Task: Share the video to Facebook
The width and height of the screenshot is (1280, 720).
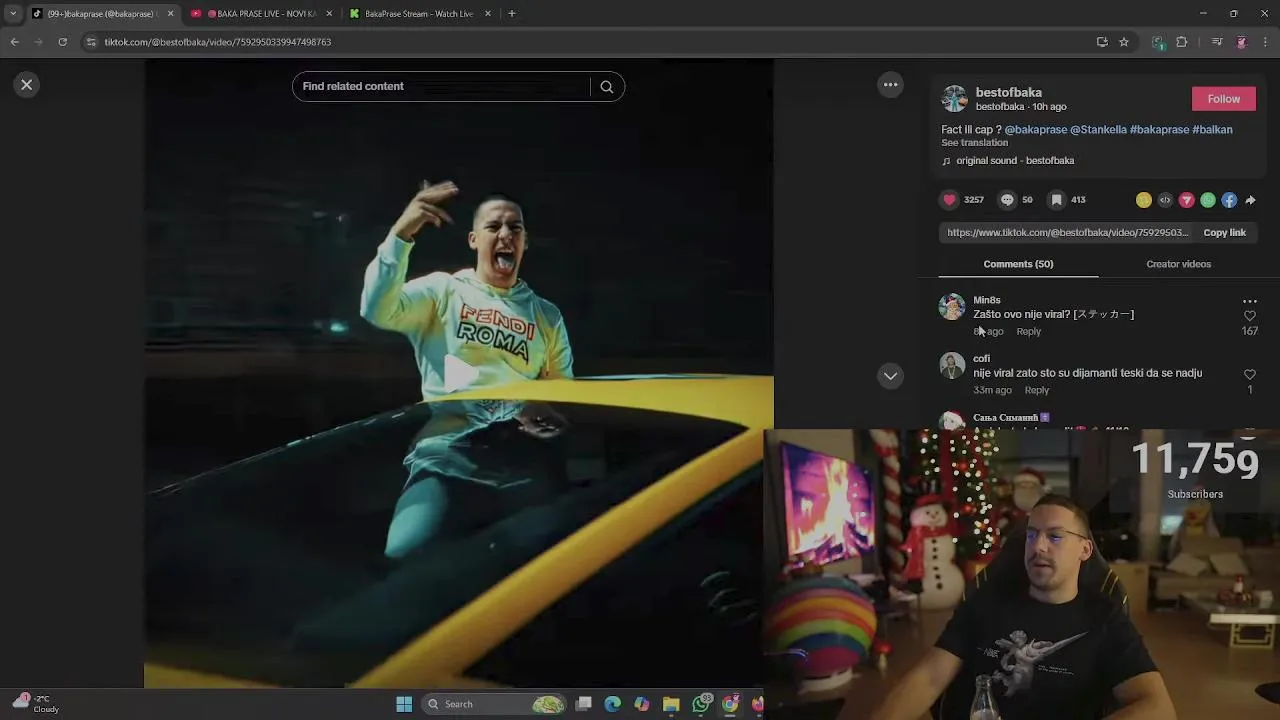Action: click(x=1229, y=200)
